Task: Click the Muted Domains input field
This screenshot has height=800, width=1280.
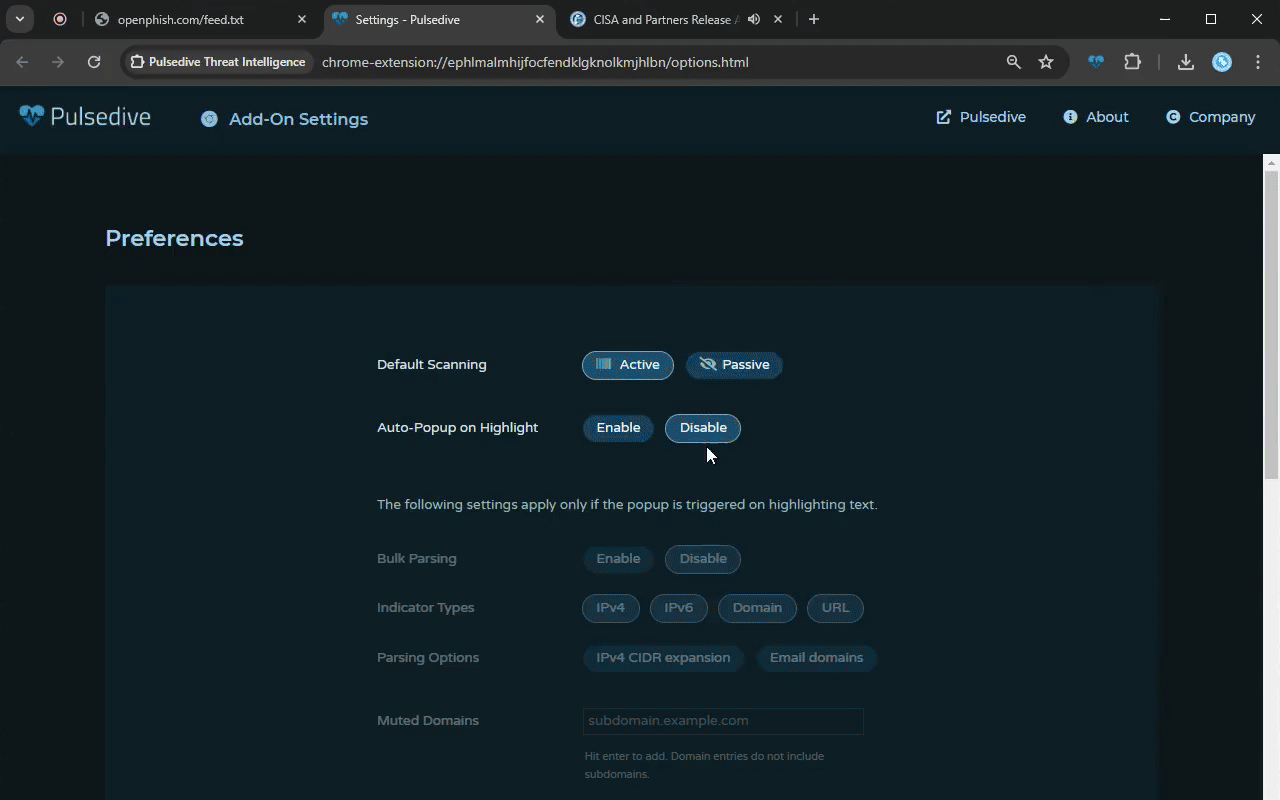Action: point(723,721)
